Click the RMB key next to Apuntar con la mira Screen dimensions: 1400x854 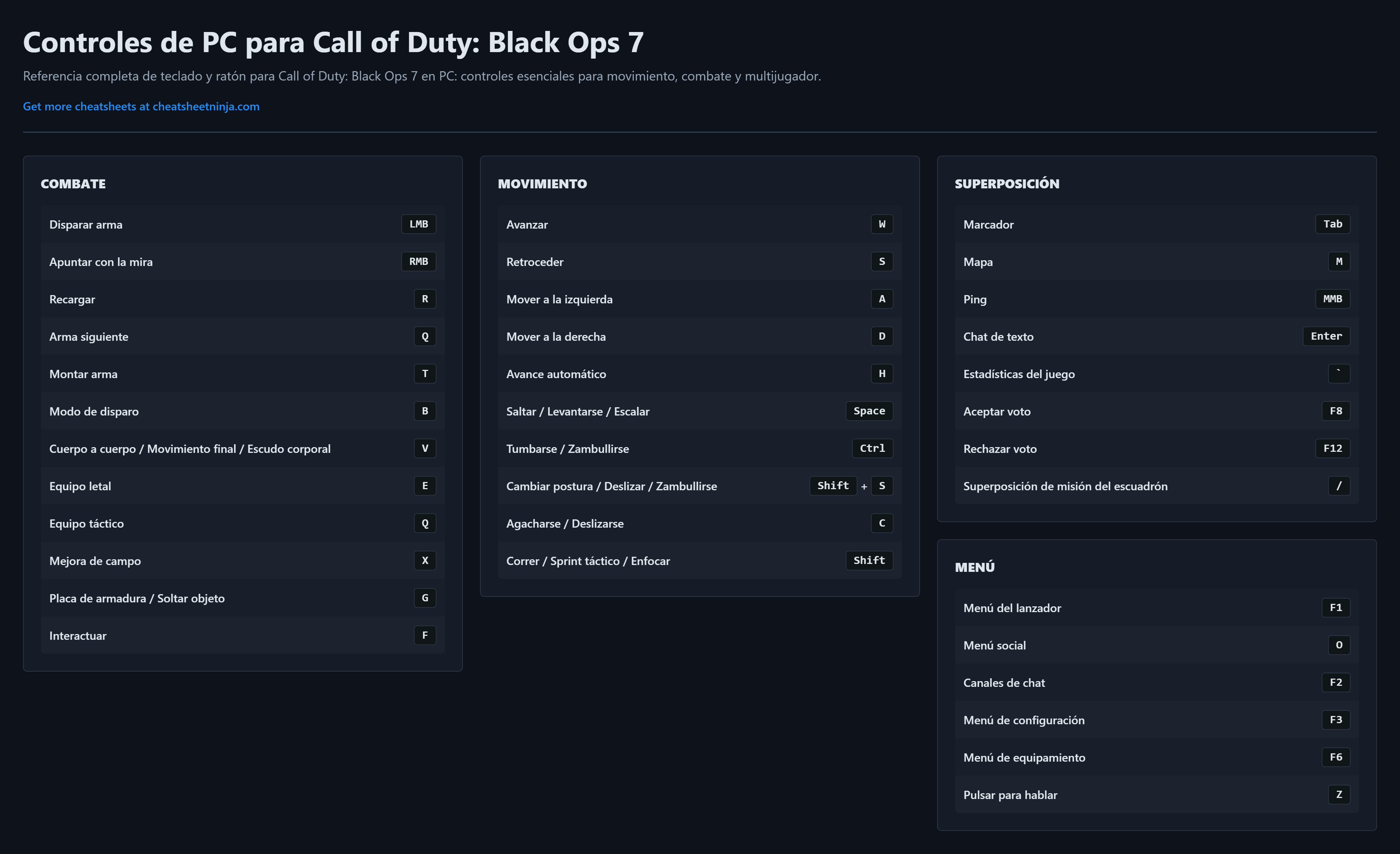pyautogui.click(x=418, y=261)
